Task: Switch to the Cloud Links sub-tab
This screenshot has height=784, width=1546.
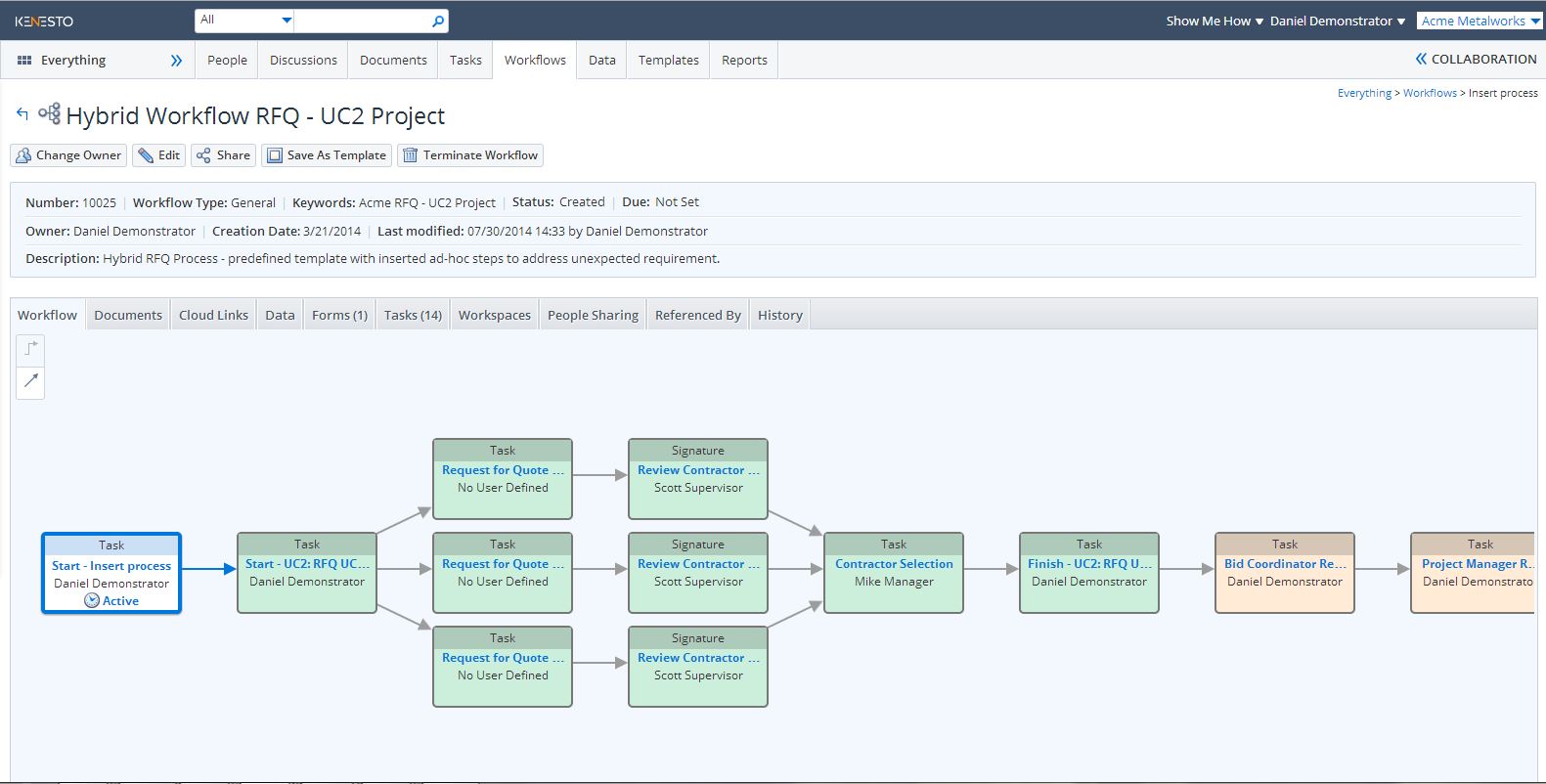Action: (x=213, y=315)
